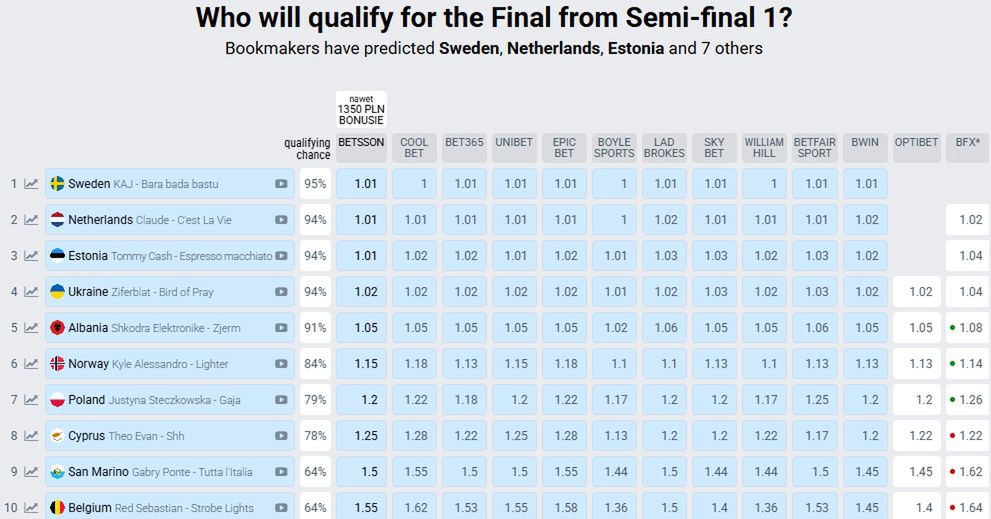This screenshot has width=991, height=519.
Task: Open Norway's odds chart icon
Action: (x=31, y=364)
